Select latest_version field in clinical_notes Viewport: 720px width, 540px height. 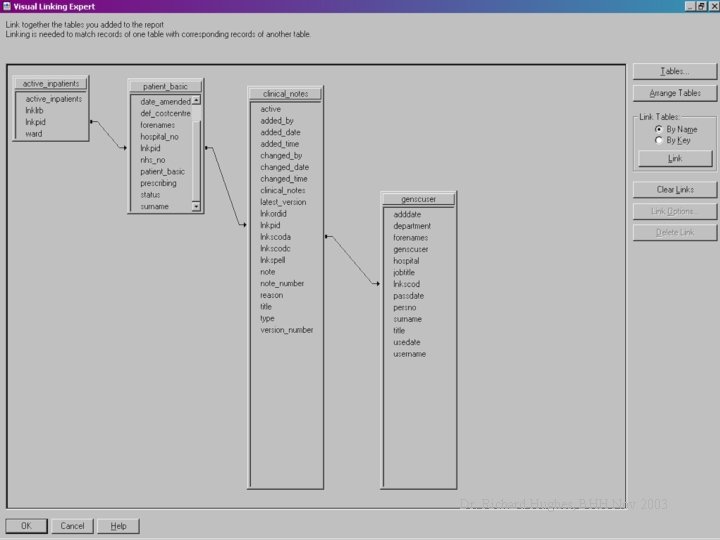(283, 202)
